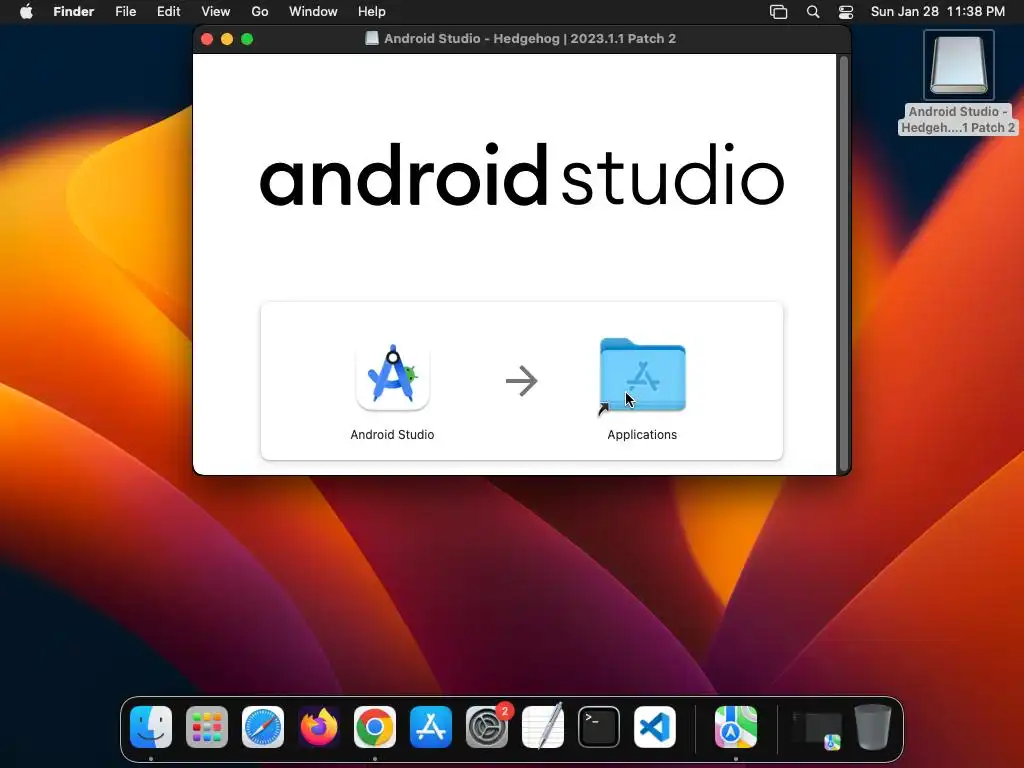Select the Applications folder shortcut
1024x768 pixels.
click(643, 376)
